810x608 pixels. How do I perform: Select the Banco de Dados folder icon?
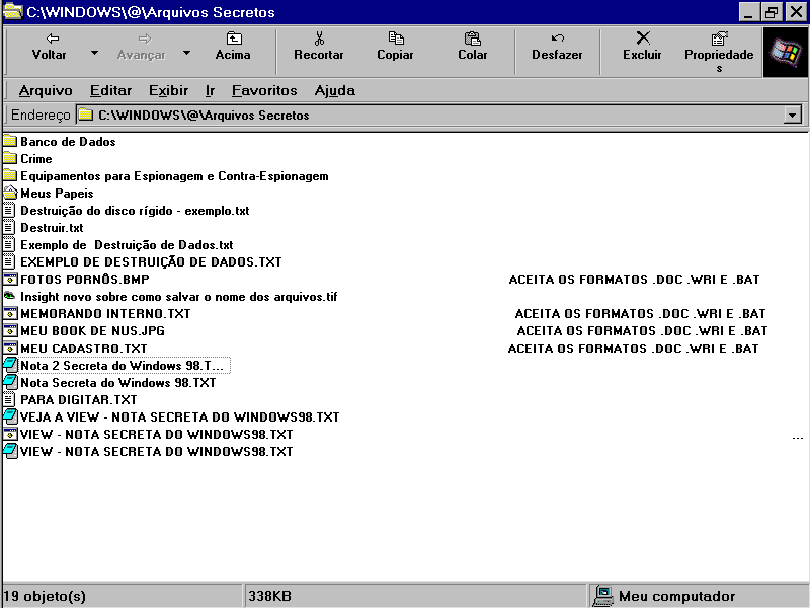(10, 141)
